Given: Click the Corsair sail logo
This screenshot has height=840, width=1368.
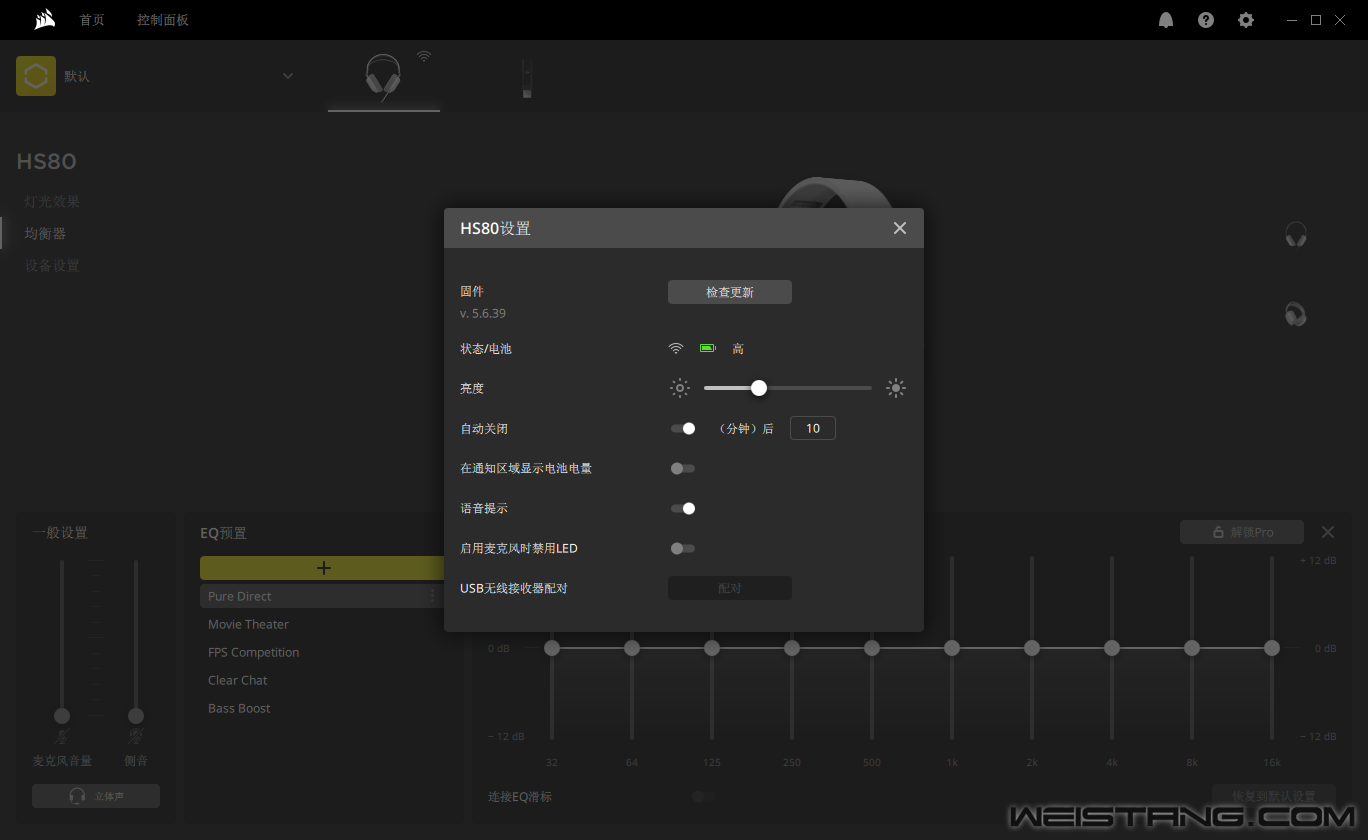Looking at the screenshot, I should click(44, 20).
